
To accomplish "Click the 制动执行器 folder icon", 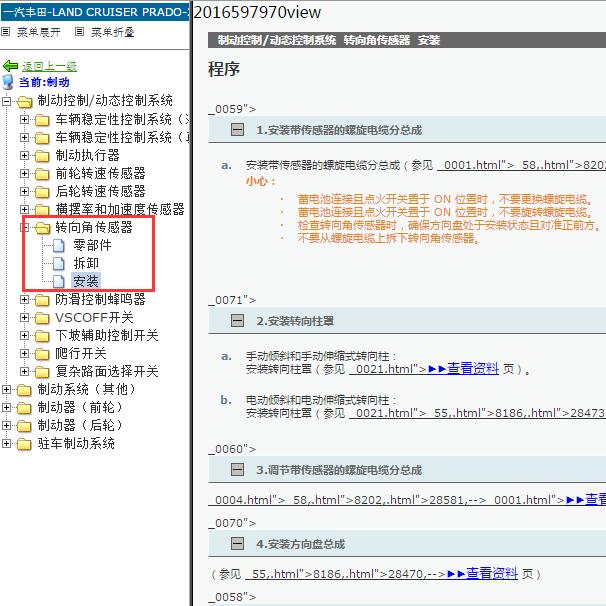I will pyautogui.click(x=42, y=156).
